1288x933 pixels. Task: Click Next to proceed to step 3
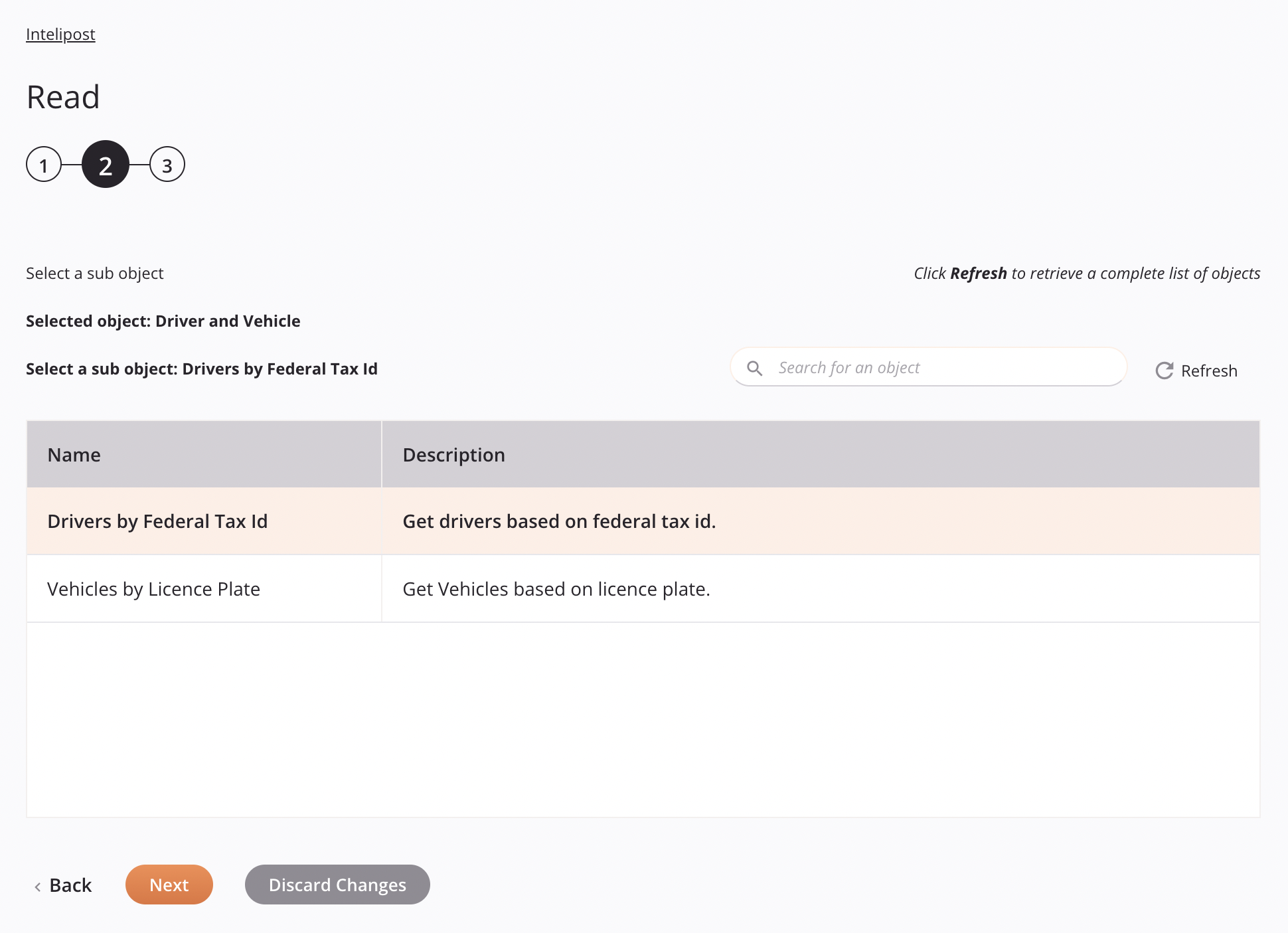click(168, 884)
